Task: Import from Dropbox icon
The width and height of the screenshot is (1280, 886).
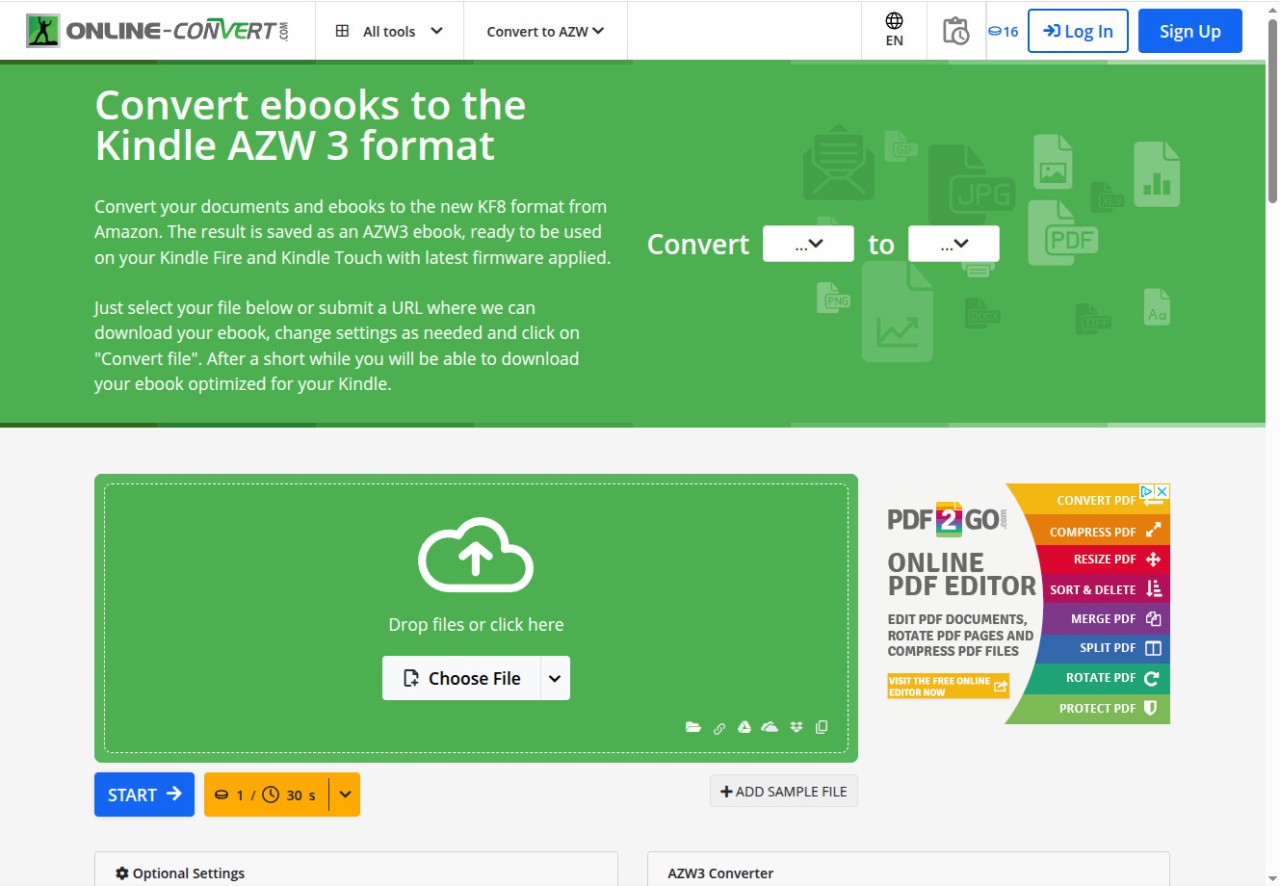Action: (796, 727)
